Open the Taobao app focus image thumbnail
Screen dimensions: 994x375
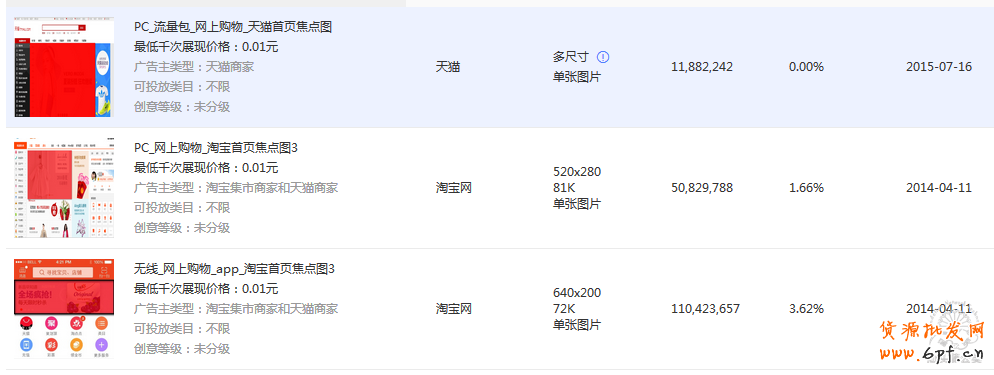coord(64,308)
